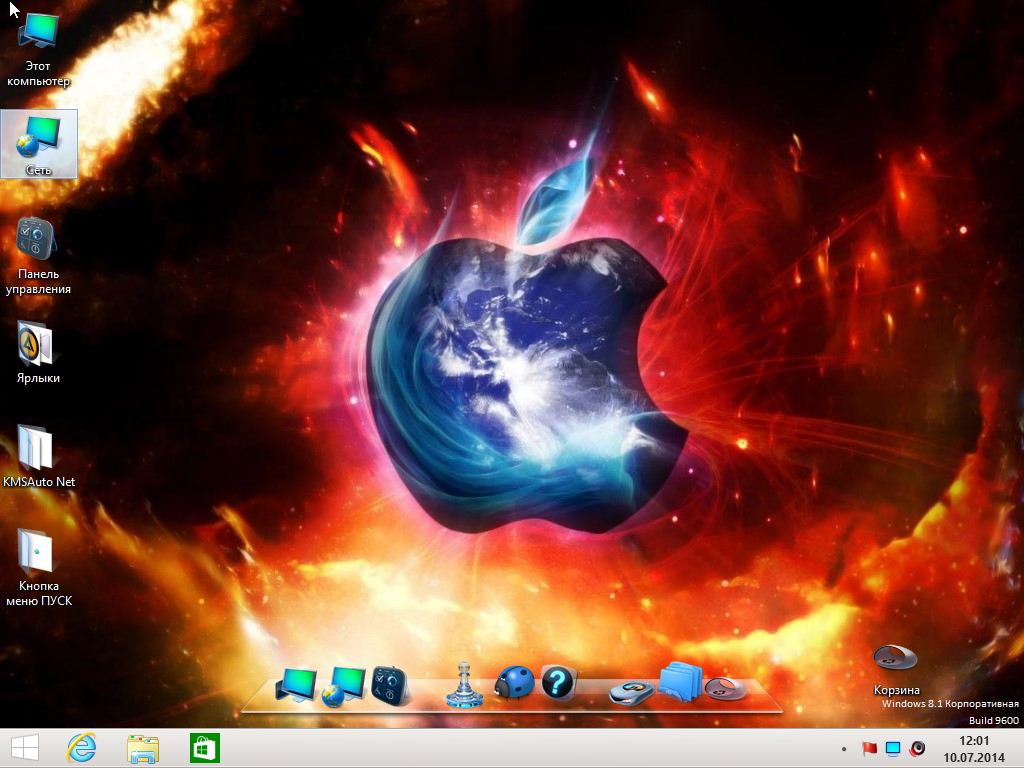
Task: Open the Windows Start button
Action: [x=25, y=748]
